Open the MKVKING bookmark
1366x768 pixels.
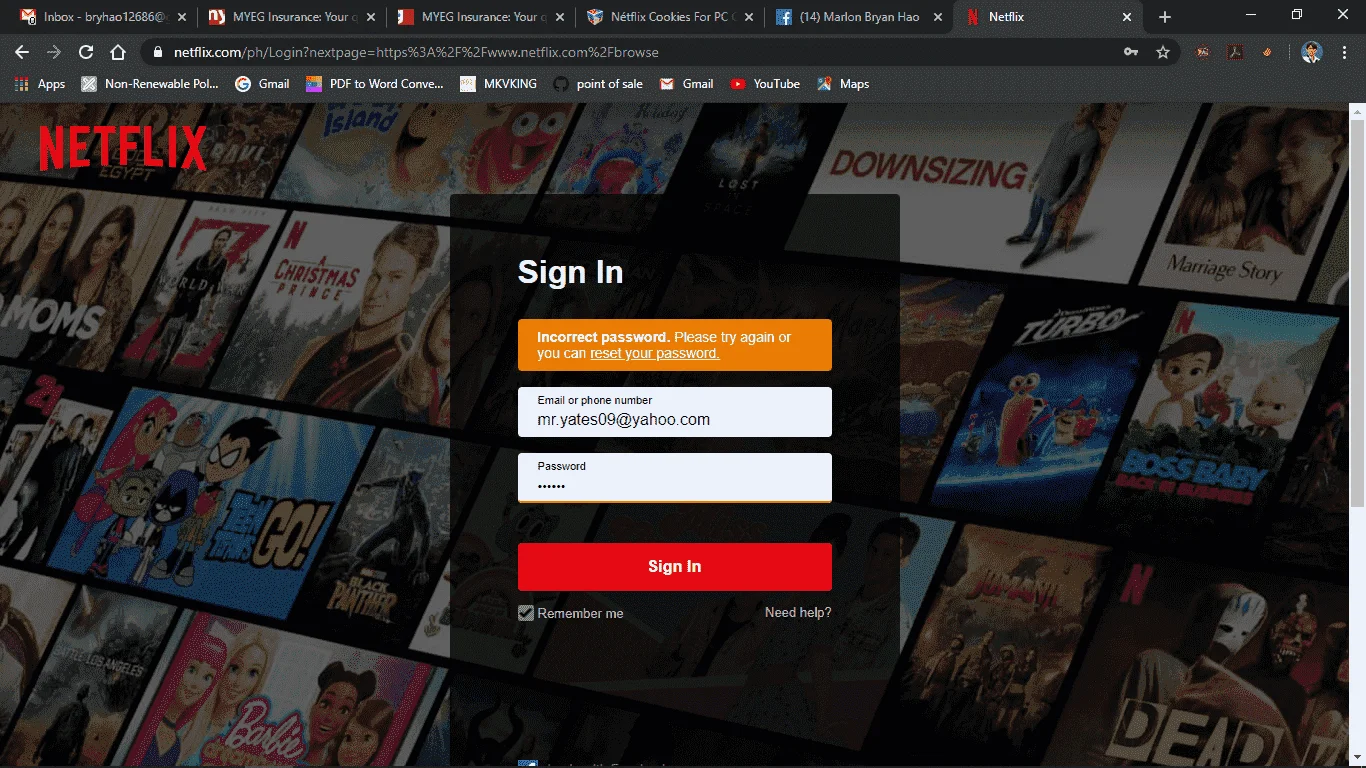(498, 84)
